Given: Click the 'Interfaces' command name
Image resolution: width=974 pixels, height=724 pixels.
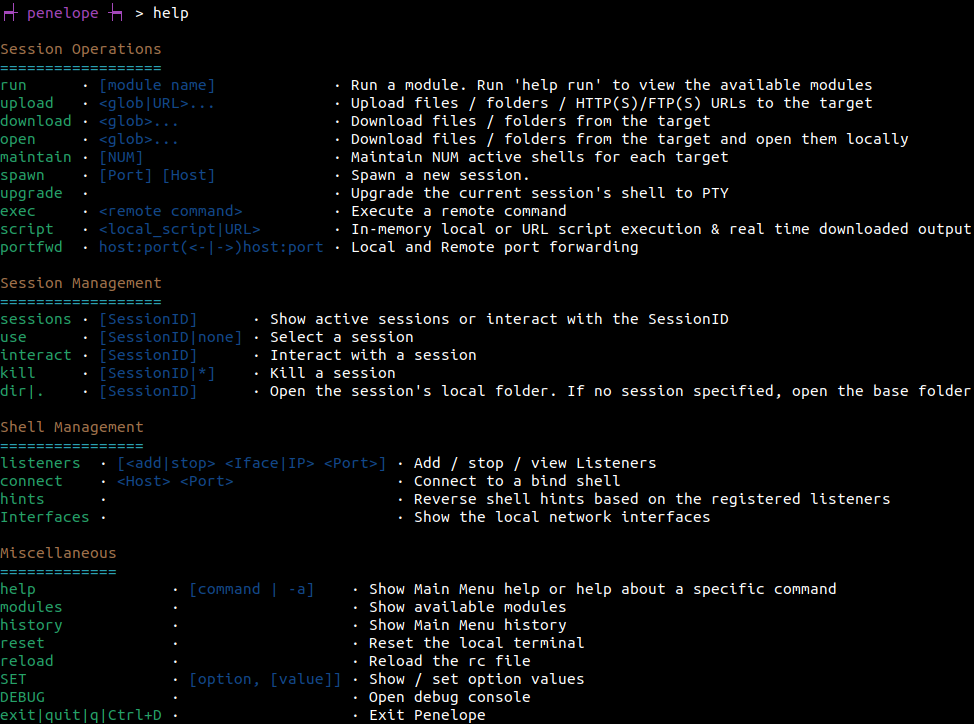Looking at the screenshot, I should click(x=45, y=517).
